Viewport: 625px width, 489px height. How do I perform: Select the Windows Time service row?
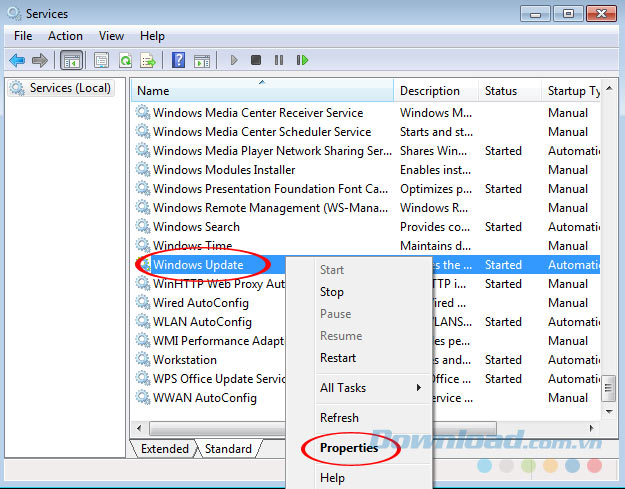[368, 245]
